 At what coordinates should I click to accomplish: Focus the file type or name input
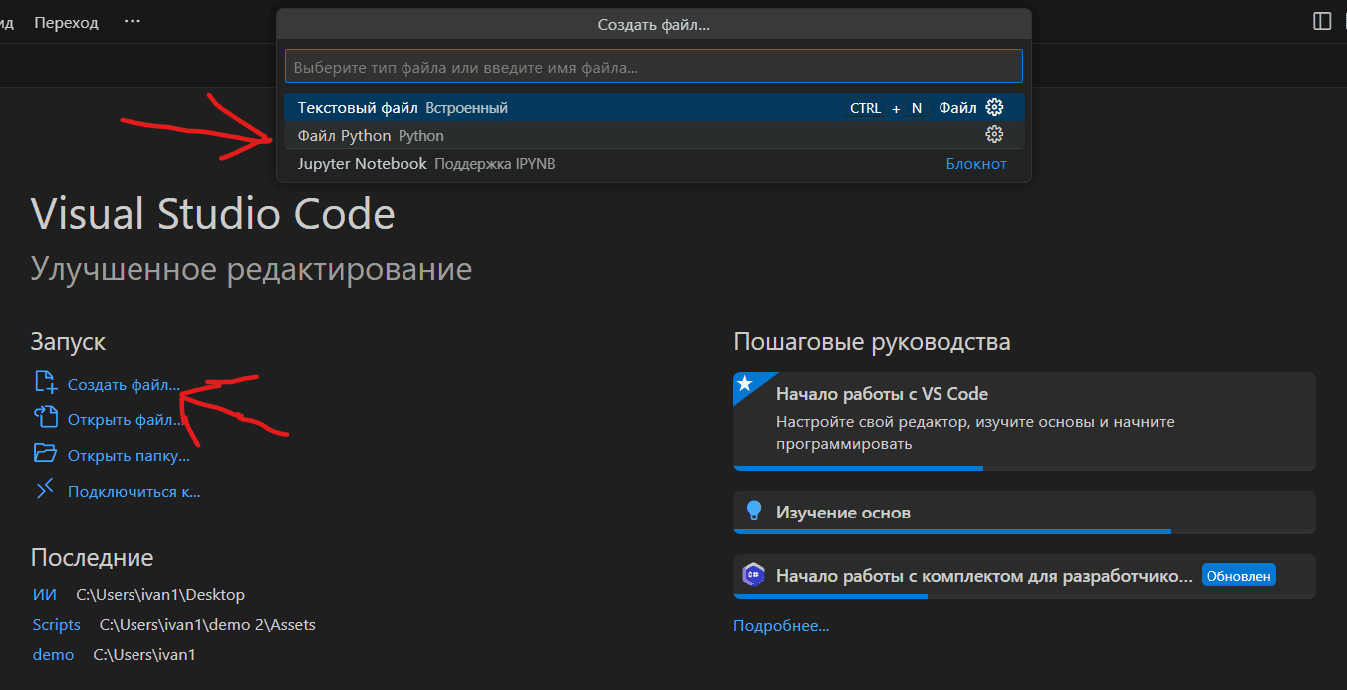click(653, 67)
